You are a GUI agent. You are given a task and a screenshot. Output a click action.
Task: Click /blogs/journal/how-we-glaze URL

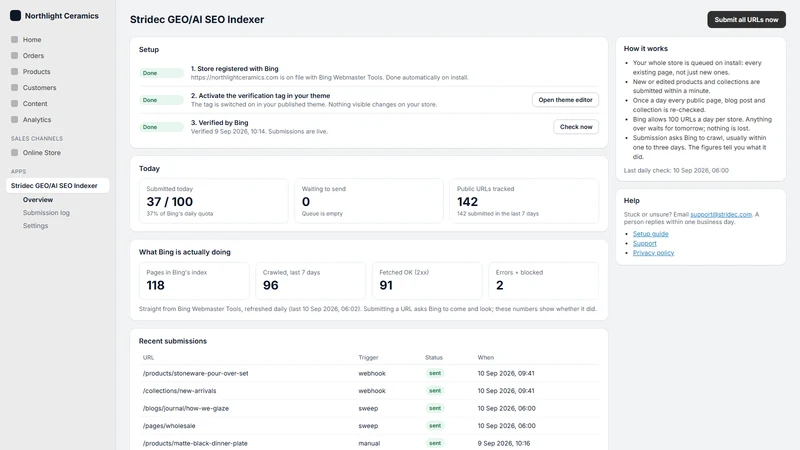tap(186, 408)
